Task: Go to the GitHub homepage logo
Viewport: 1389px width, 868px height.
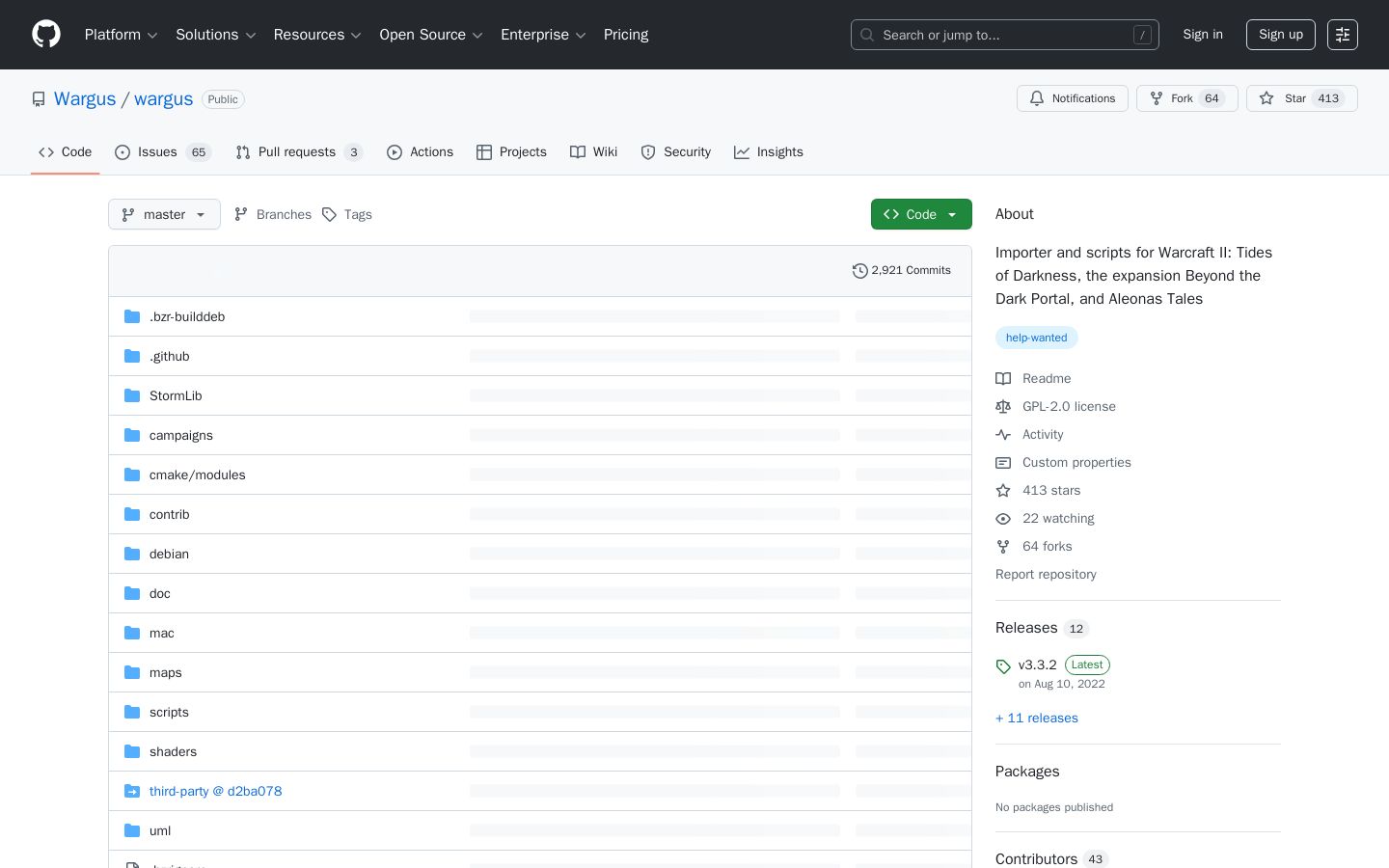Action: tap(46, 35)
